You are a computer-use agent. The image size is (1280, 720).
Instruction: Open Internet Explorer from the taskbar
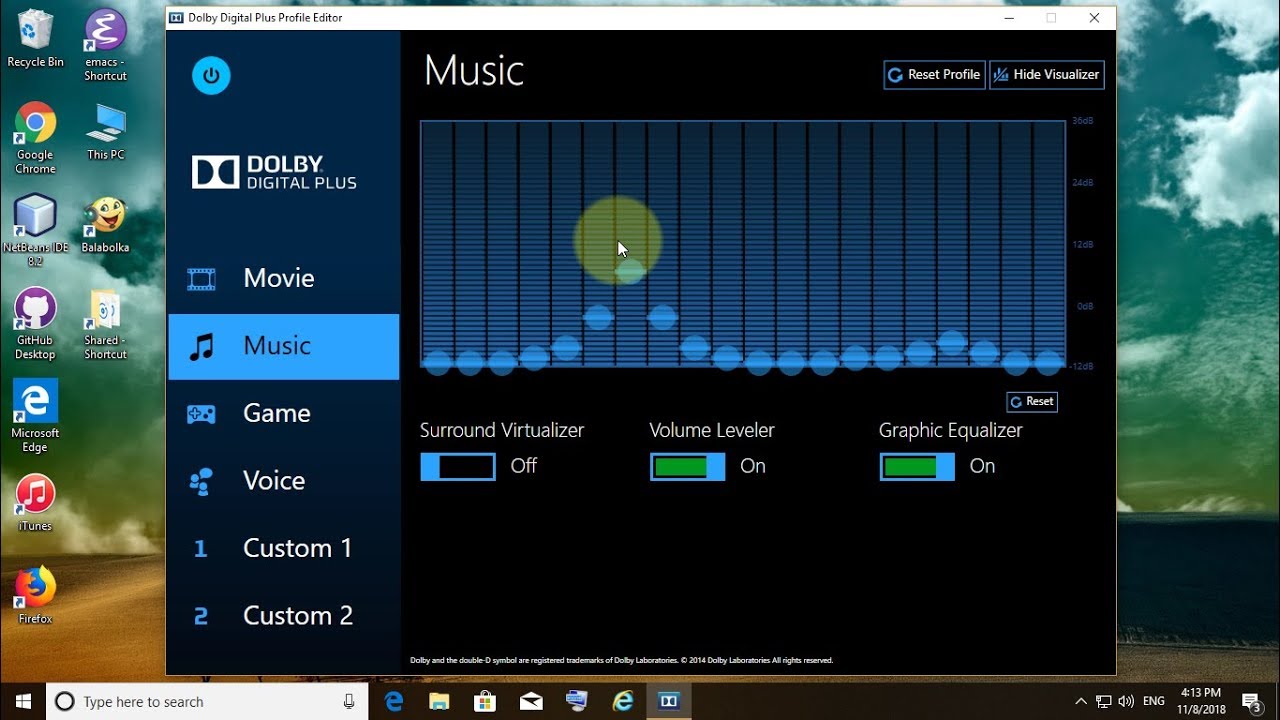[x=624, y=702]
